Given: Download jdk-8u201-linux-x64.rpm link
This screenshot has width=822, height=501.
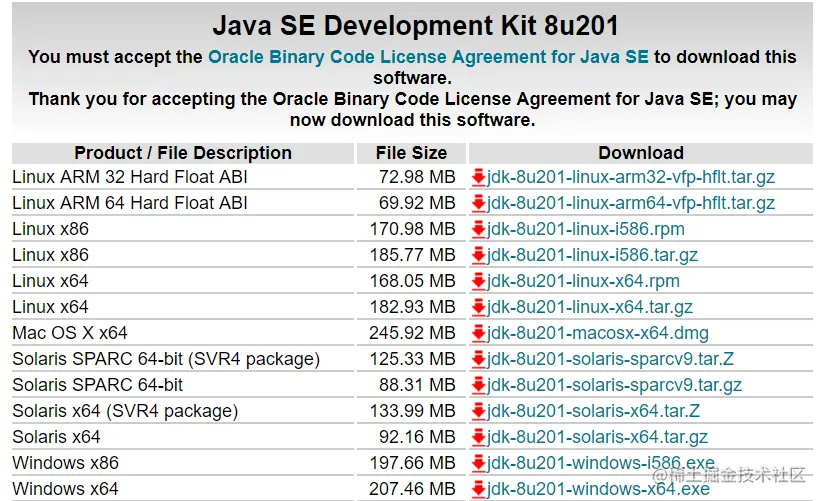Looking at the screenshot, I should point(583,281).
